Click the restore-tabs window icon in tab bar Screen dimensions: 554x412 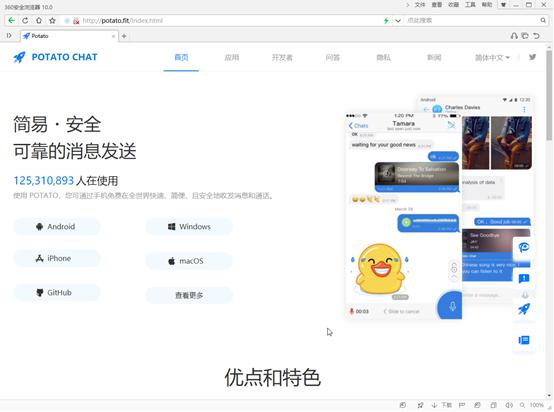(525, 36)
